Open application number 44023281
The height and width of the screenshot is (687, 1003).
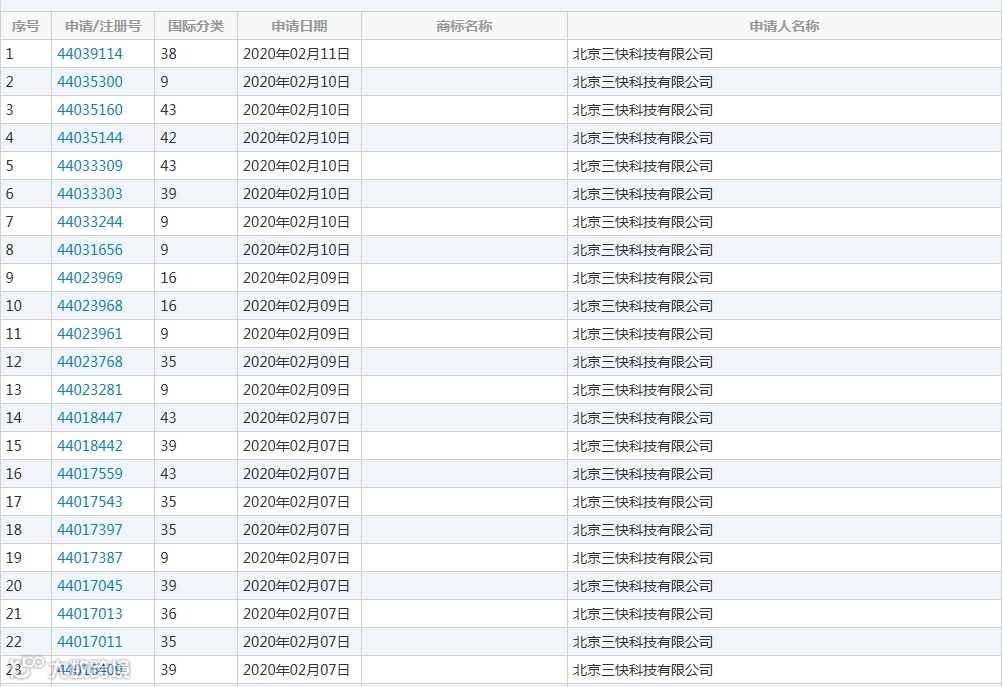click(90, 390)
